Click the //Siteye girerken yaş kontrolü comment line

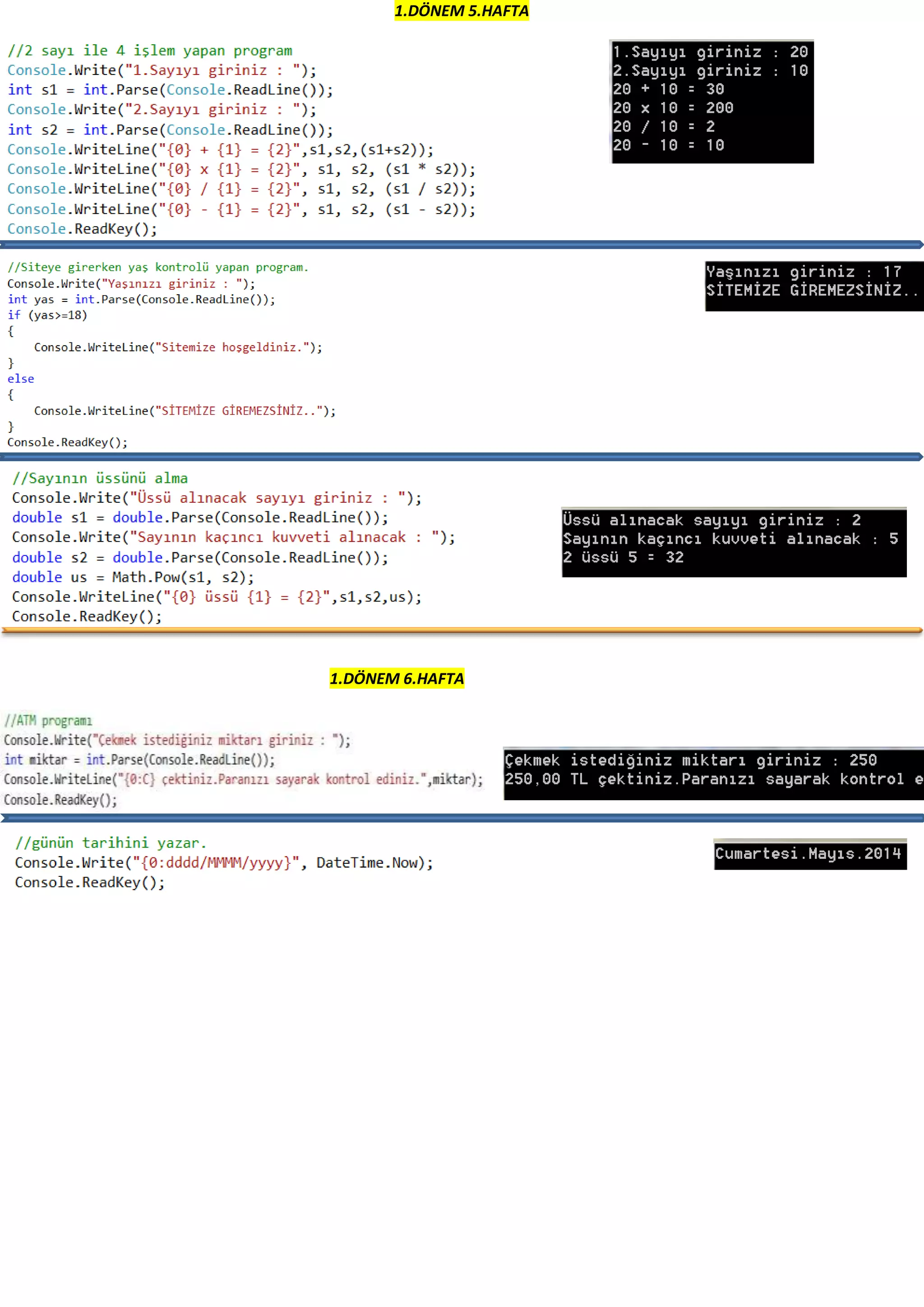click(x=157, y=267)
